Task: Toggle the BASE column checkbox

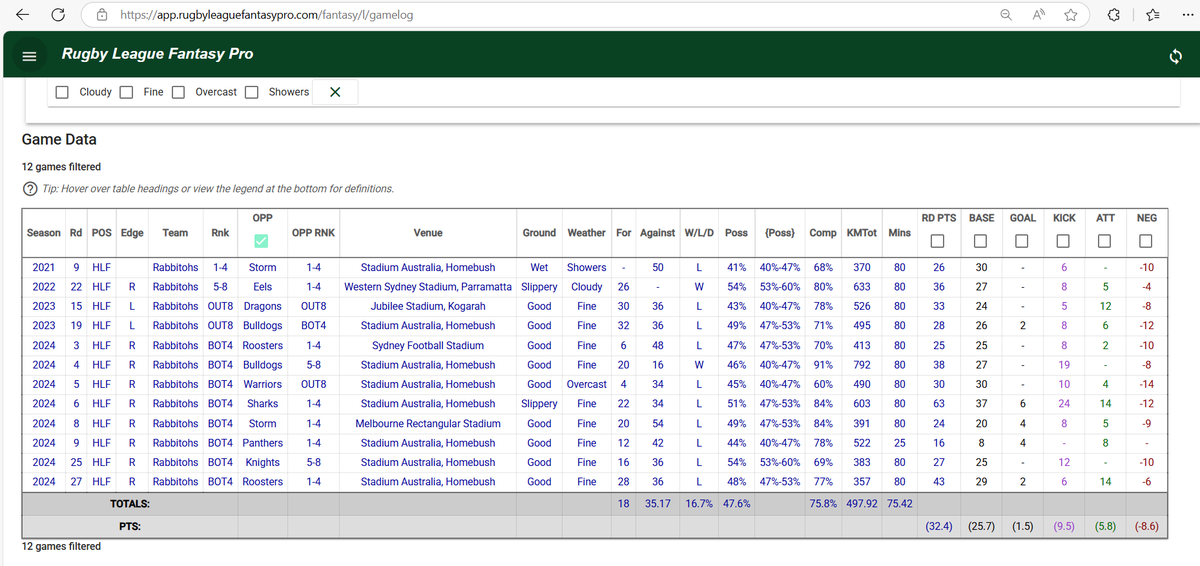Action: (x=981, y=241)
